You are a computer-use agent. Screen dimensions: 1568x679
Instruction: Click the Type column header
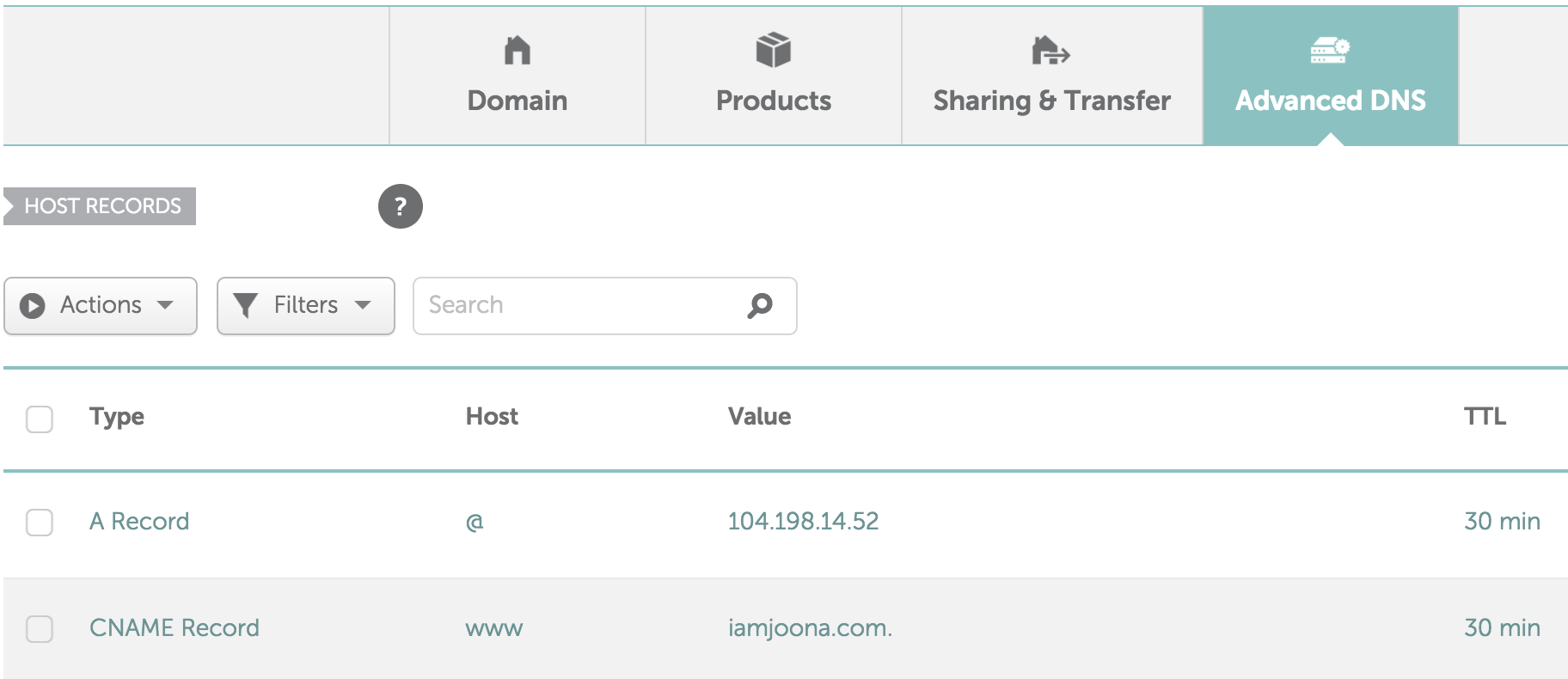click(117, 417)
